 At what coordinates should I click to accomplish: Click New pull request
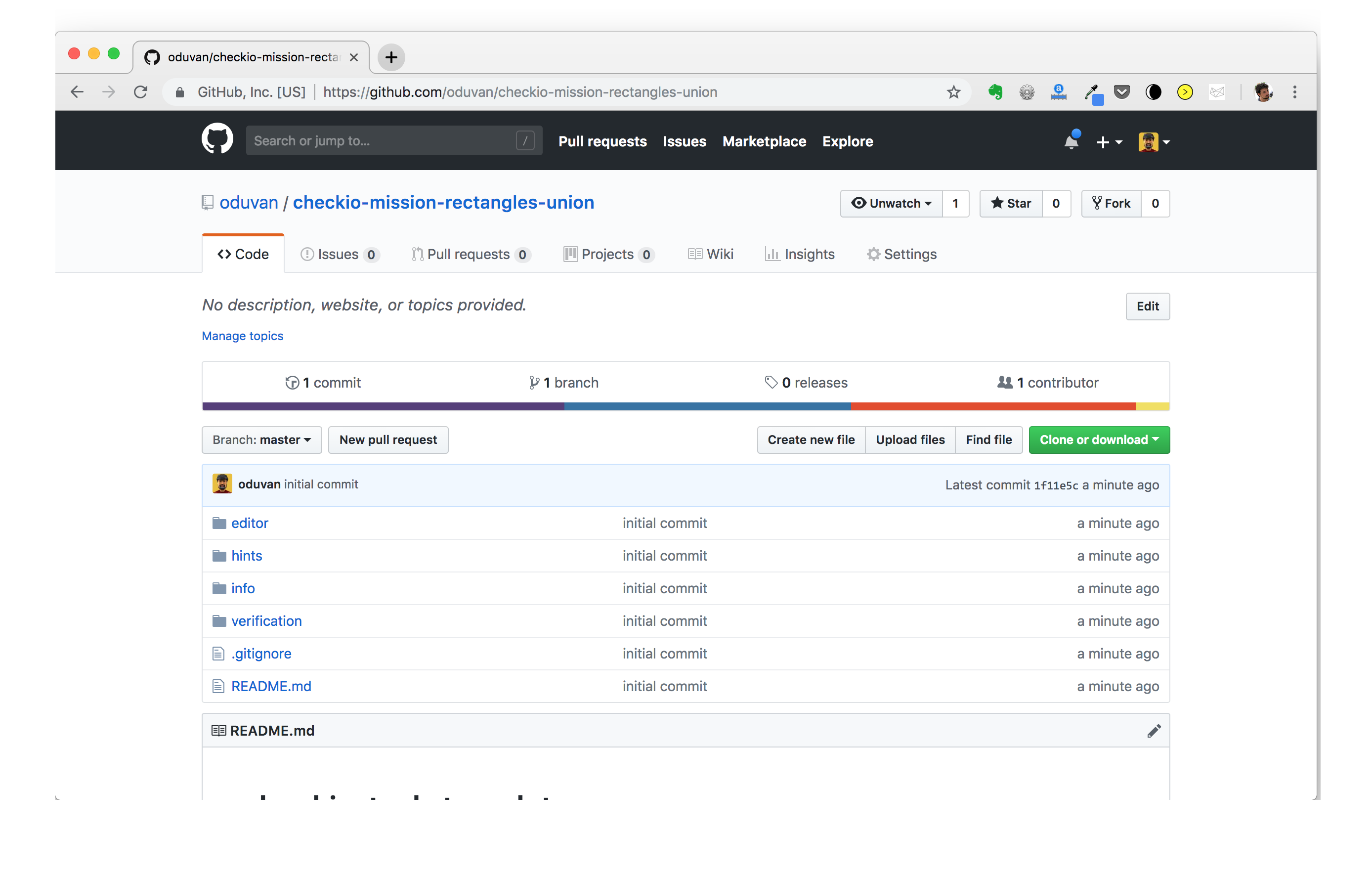tap(388, 439)
